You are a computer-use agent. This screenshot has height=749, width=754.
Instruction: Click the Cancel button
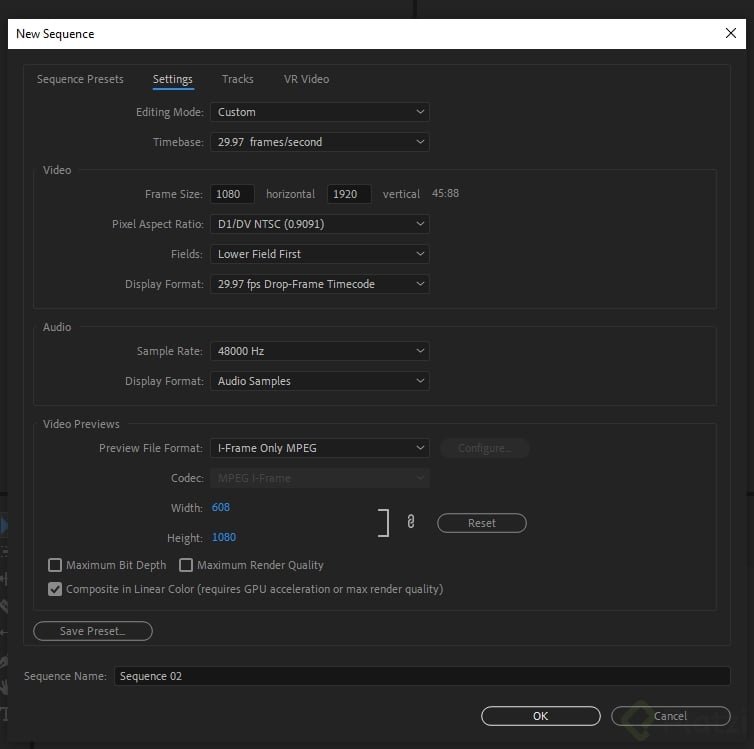tap(670, 716)
